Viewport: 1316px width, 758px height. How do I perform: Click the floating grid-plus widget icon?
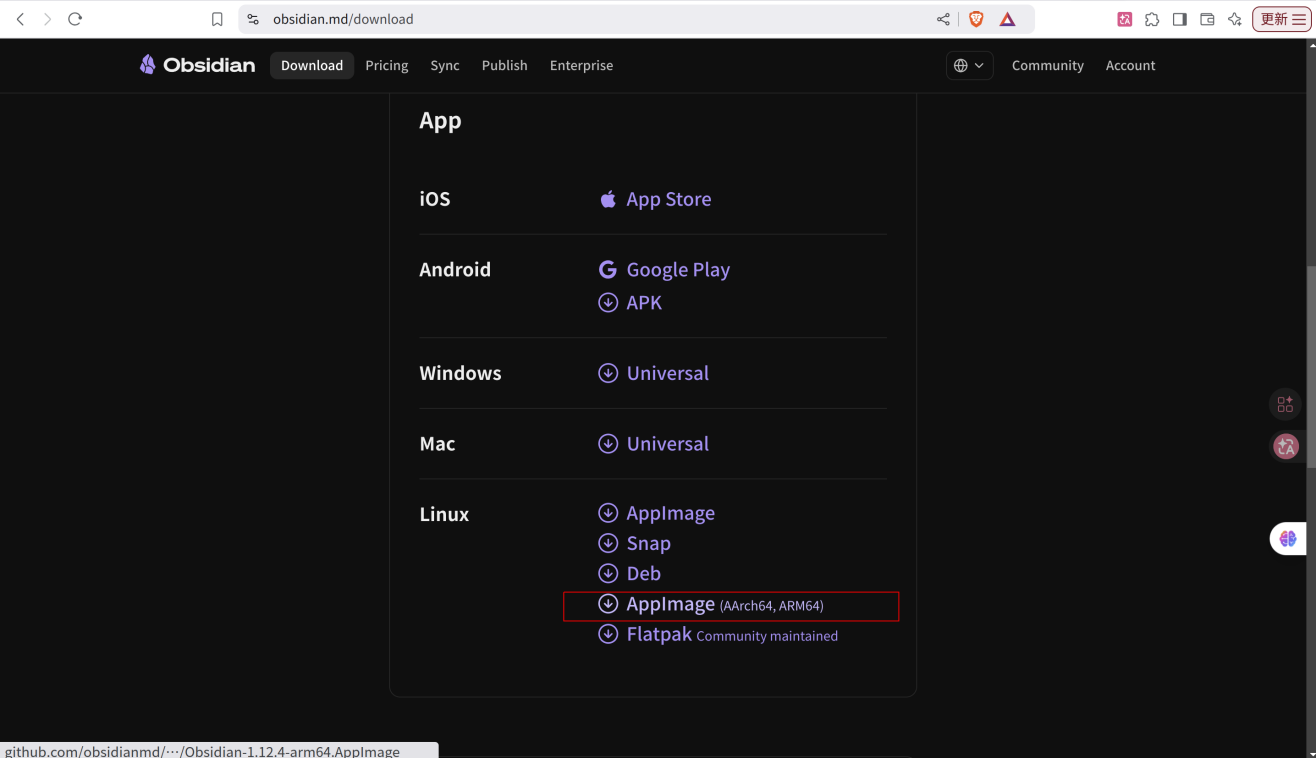[x=1285, y=405]
